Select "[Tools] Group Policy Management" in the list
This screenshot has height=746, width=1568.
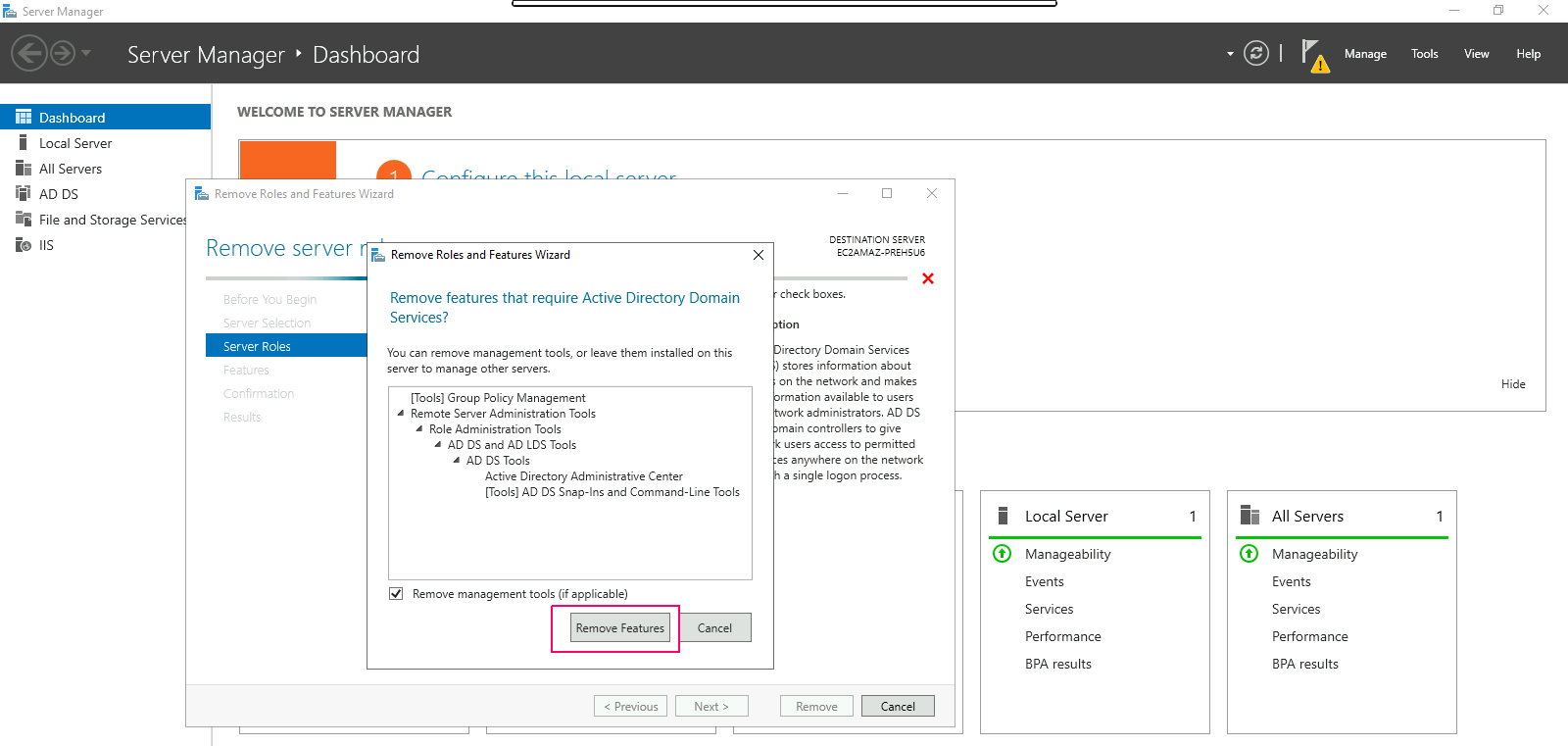(x=498, y=398)
